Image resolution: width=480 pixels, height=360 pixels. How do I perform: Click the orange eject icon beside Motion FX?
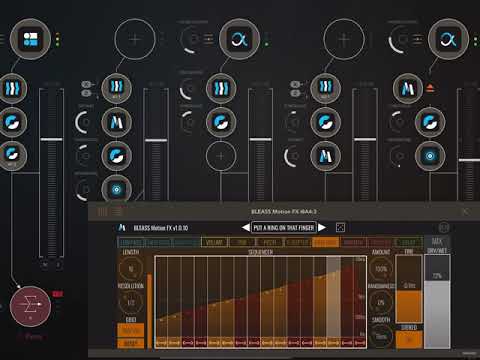click(x=430, y=89)
